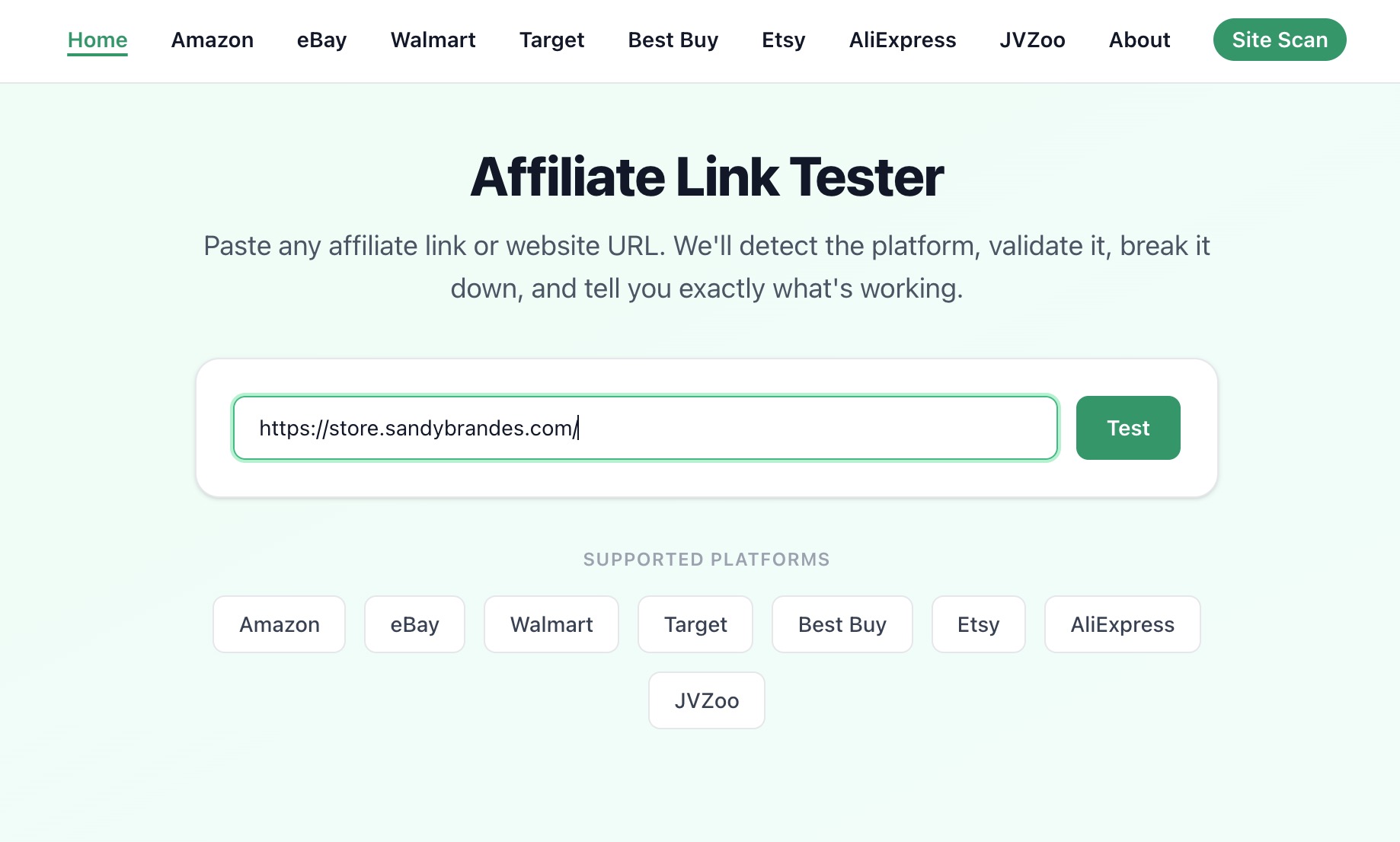
Task: Choose the Target supported platform
Action: (x=695, y=624)
